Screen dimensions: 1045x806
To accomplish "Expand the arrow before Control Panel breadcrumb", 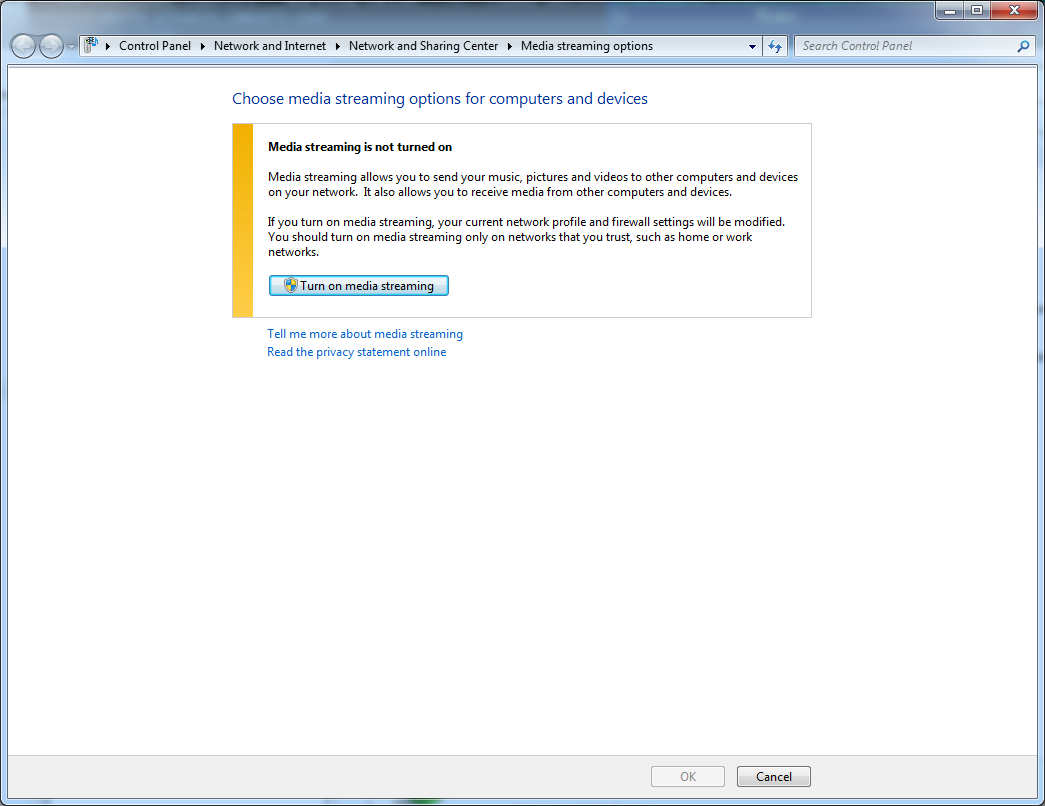I will point(107,46).
